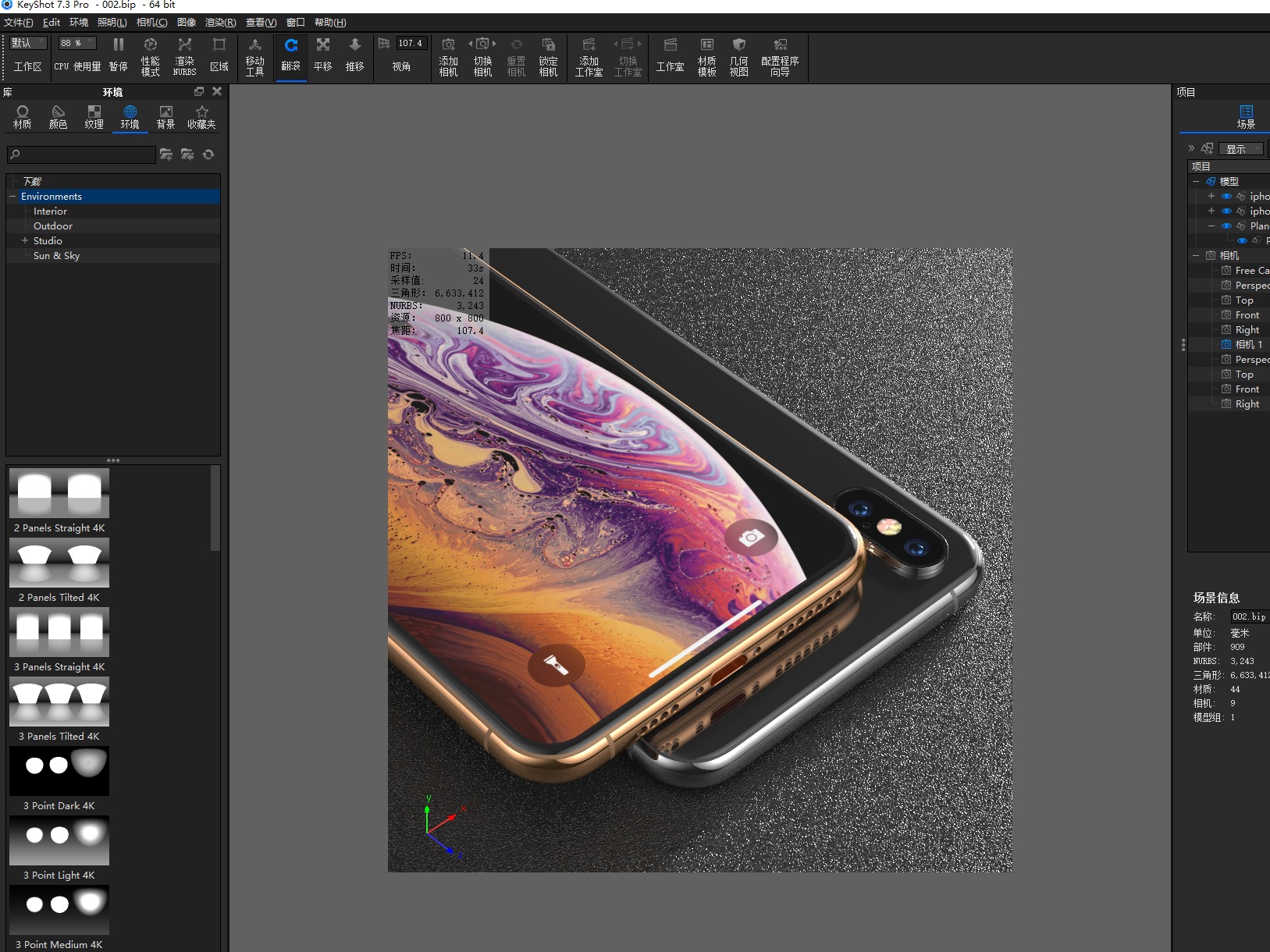Click the 添加工作室 button

click(589, 55)
